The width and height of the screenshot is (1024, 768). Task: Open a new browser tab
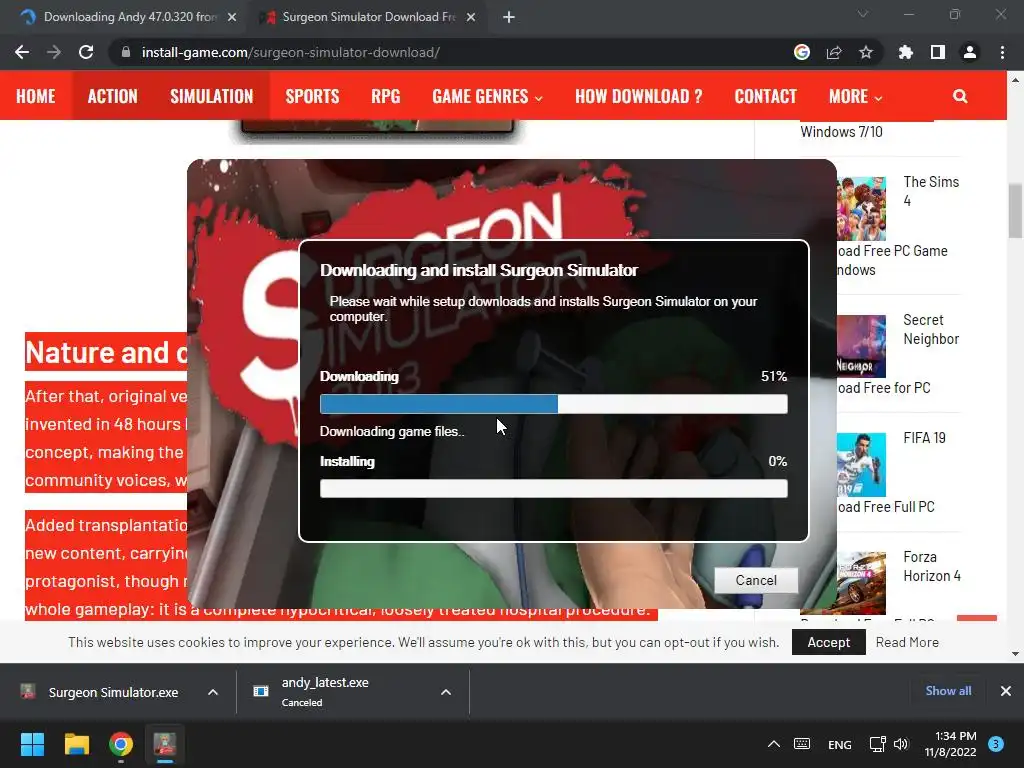(509, 17)
